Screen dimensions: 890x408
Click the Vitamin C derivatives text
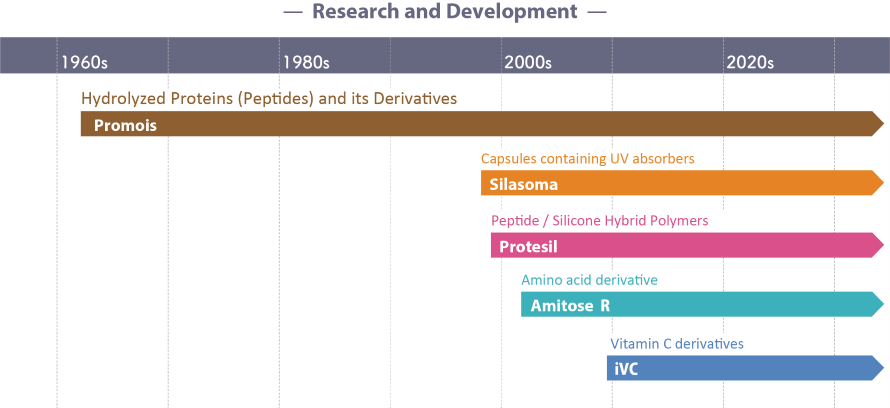[x=677, y=343]
